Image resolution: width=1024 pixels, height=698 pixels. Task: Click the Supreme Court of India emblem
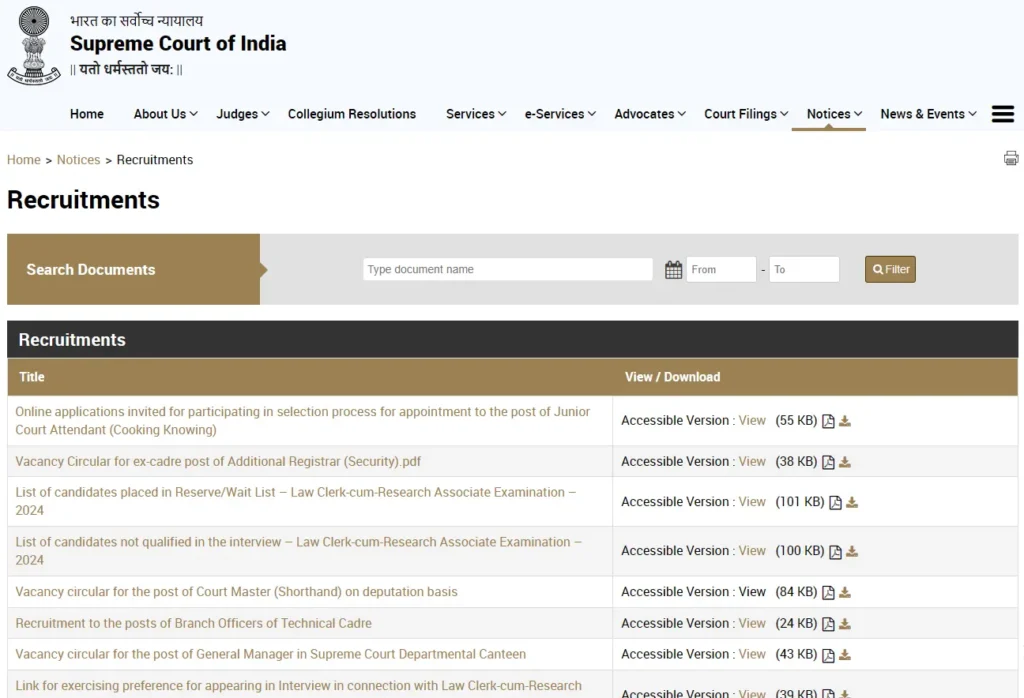(34, 45)
